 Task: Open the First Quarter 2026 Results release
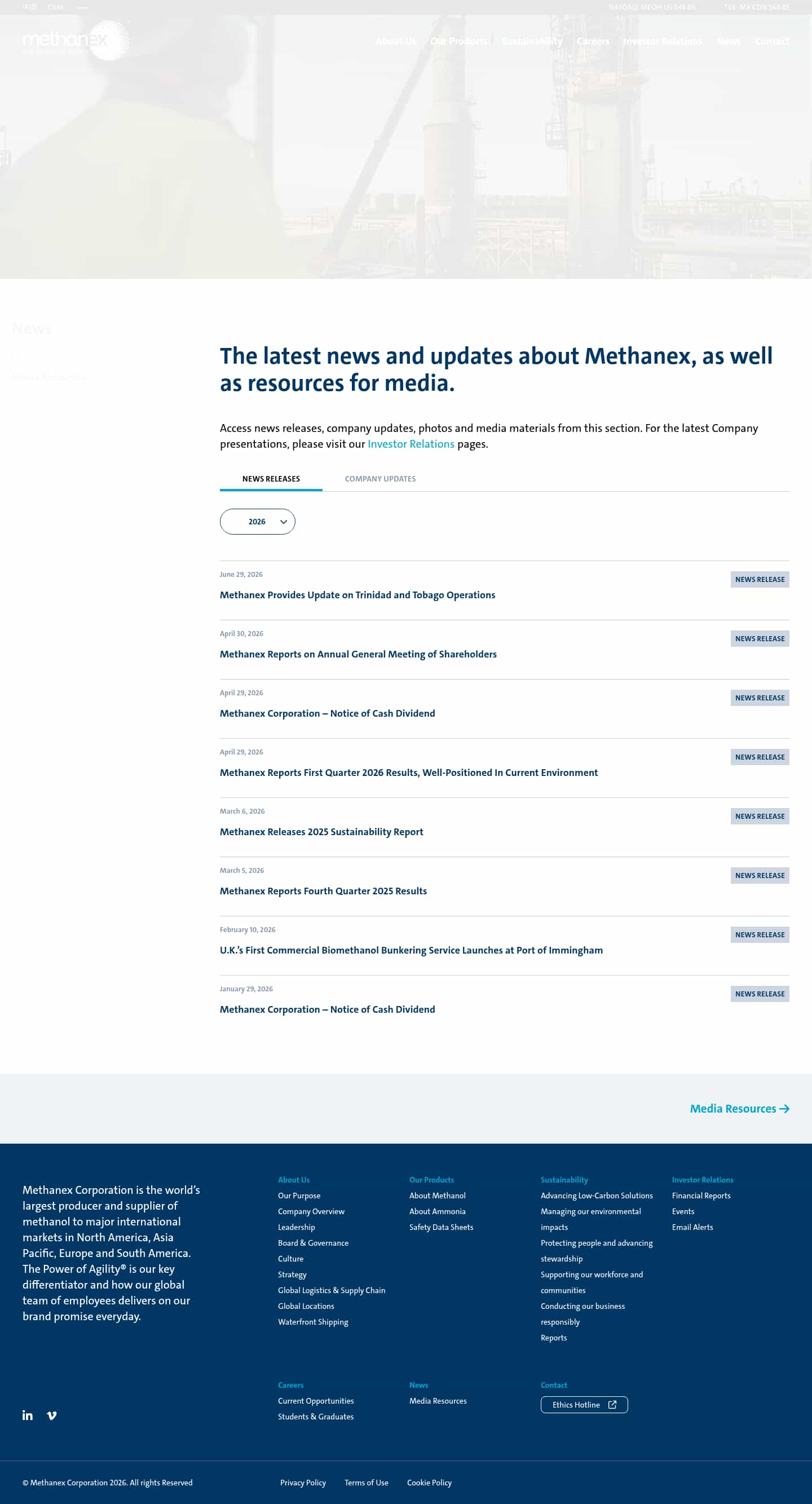(409, 773)
